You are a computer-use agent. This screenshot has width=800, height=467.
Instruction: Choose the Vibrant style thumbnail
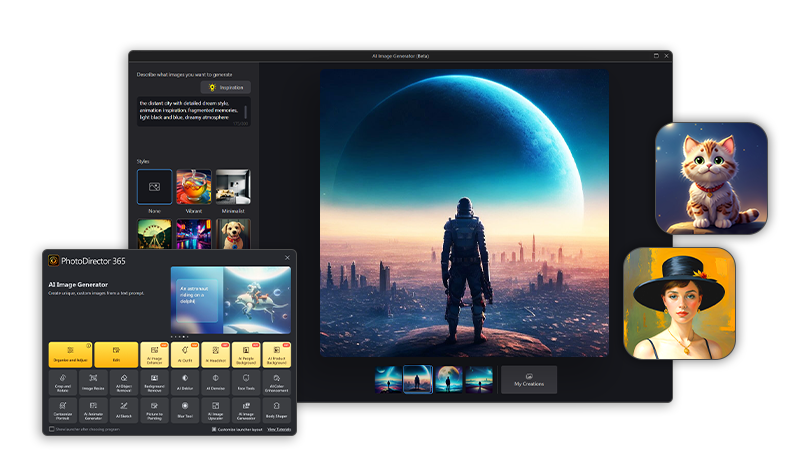(x=193, y=187)
